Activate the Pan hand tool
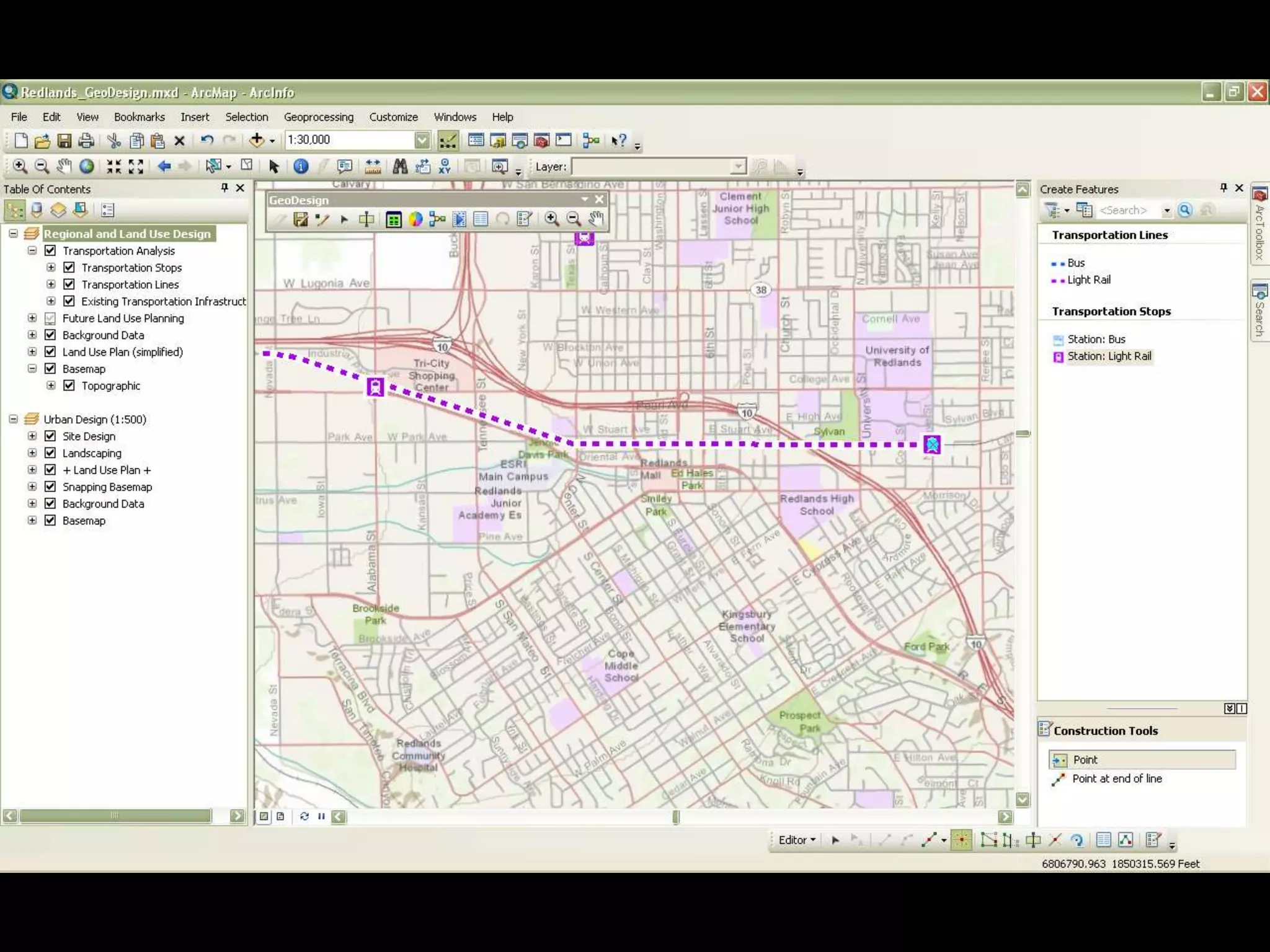The height and width of the screenshot is (952, 1270). 64,166
